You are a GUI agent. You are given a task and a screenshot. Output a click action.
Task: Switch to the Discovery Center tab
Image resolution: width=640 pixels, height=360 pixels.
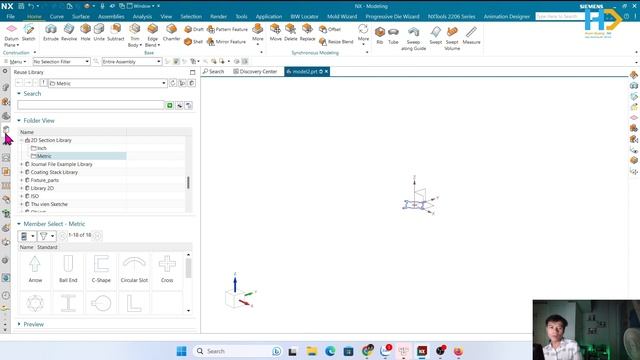pyautogui.click(x=255, y=71)
